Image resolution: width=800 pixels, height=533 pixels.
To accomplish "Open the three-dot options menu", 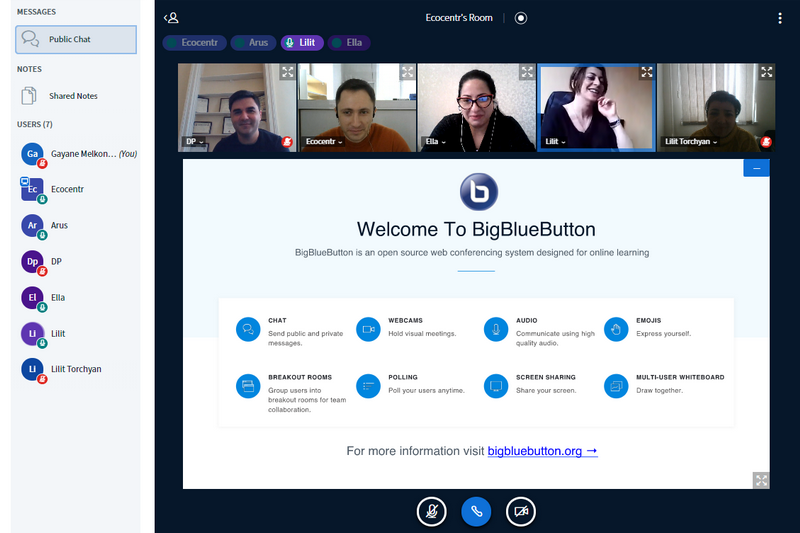I will (780, 18).
